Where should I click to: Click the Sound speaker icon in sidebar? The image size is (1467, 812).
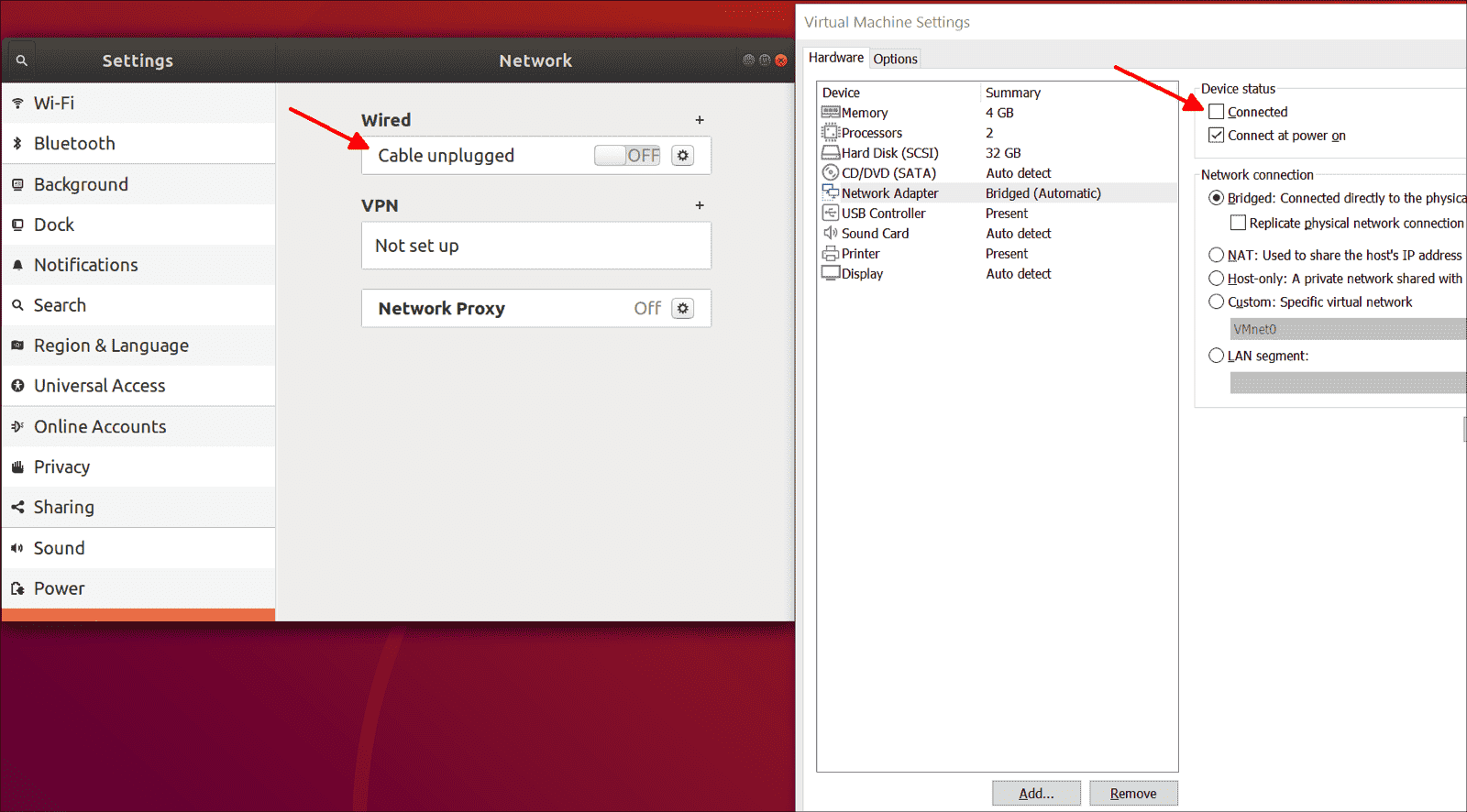17,548
